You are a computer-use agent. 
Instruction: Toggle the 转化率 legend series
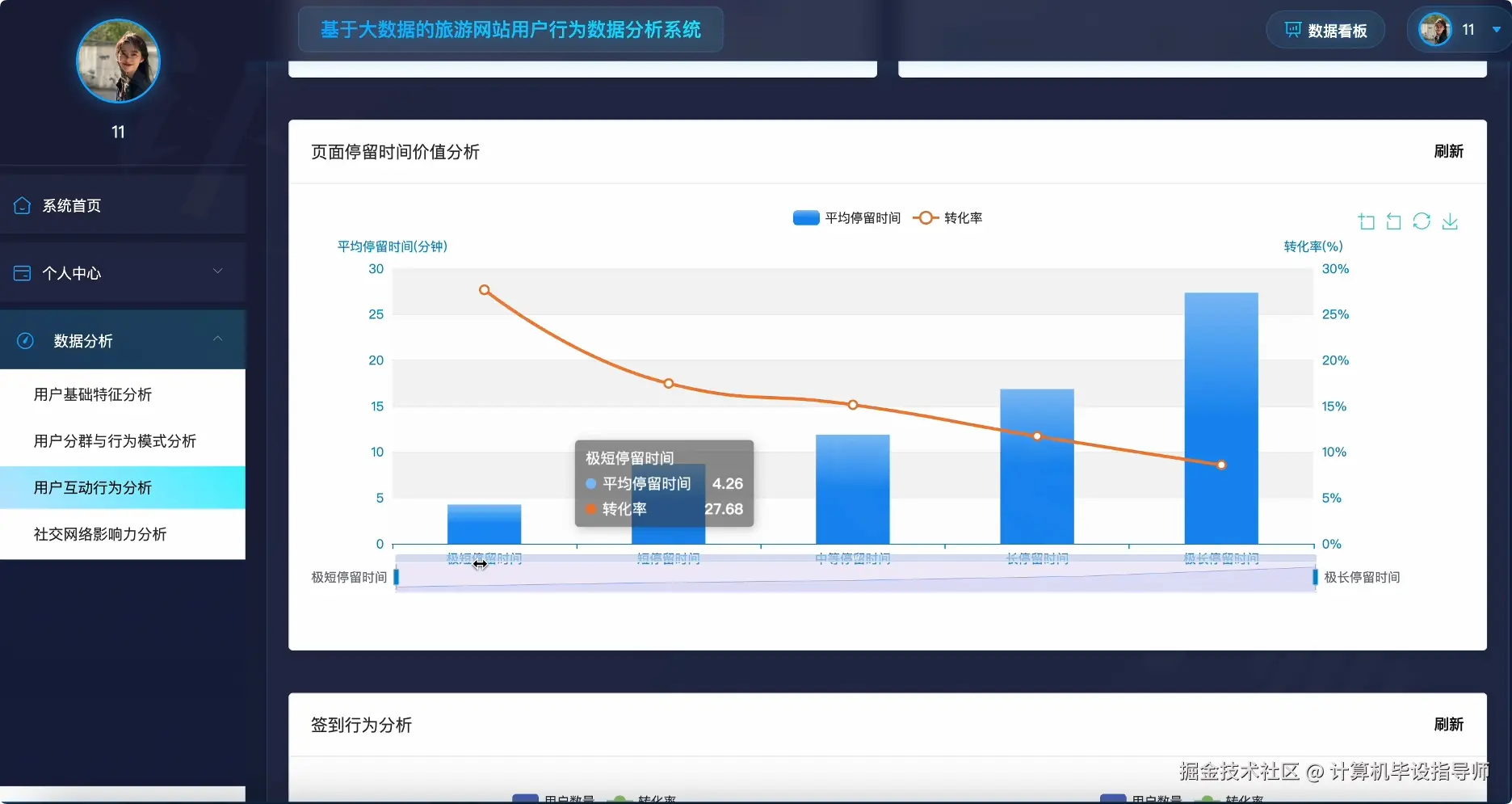pyautogui.click(x=947, y=218)
